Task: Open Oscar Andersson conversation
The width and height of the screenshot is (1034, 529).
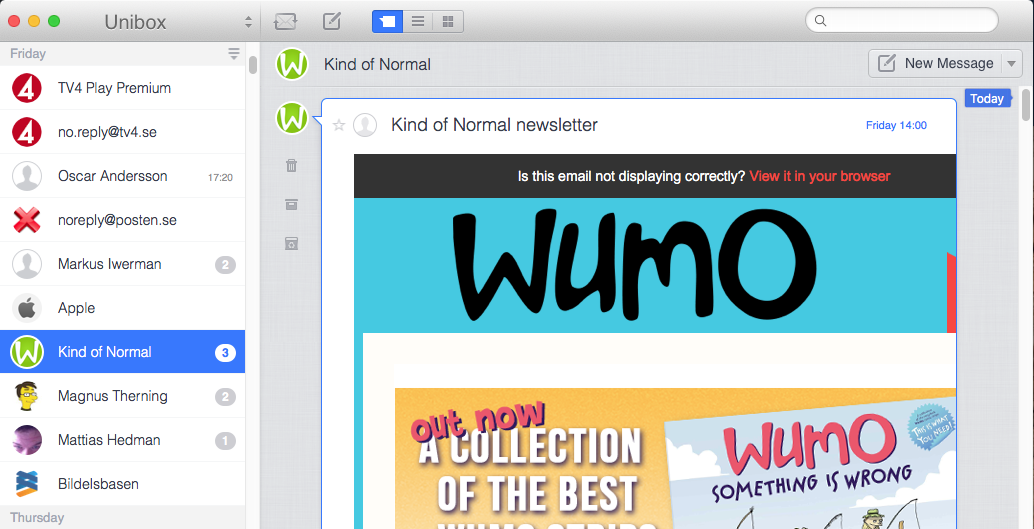Action: 123,176
